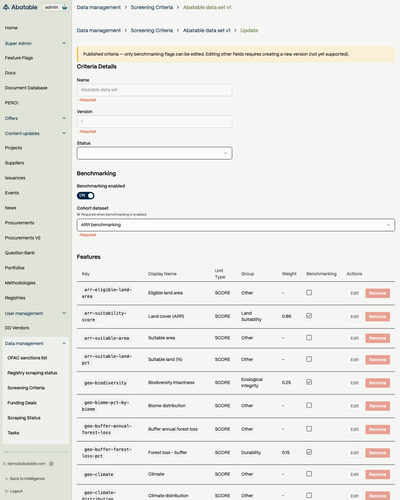400x500 pixels.
Task: Open Screening Criteria under Data management
Action: coord(26,388)
